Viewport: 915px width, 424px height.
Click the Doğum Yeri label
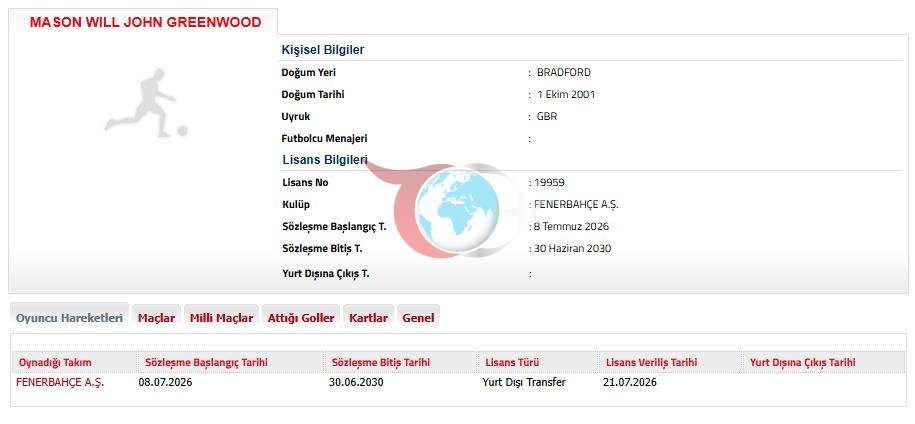coord(309,72)
